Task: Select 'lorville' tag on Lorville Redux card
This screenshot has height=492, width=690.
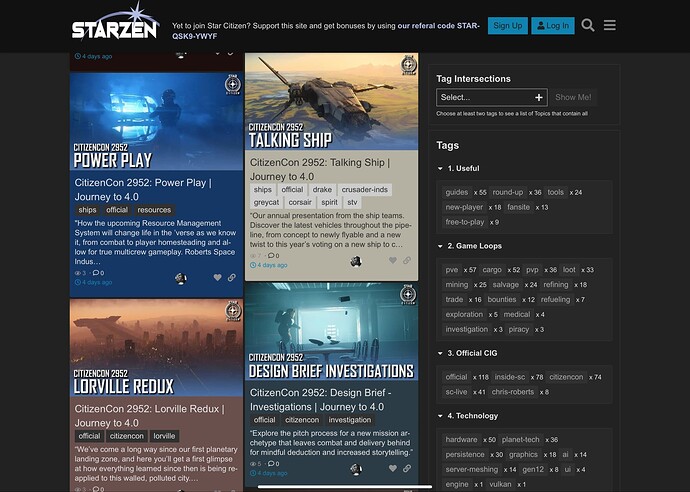Action: click(164, 436)
